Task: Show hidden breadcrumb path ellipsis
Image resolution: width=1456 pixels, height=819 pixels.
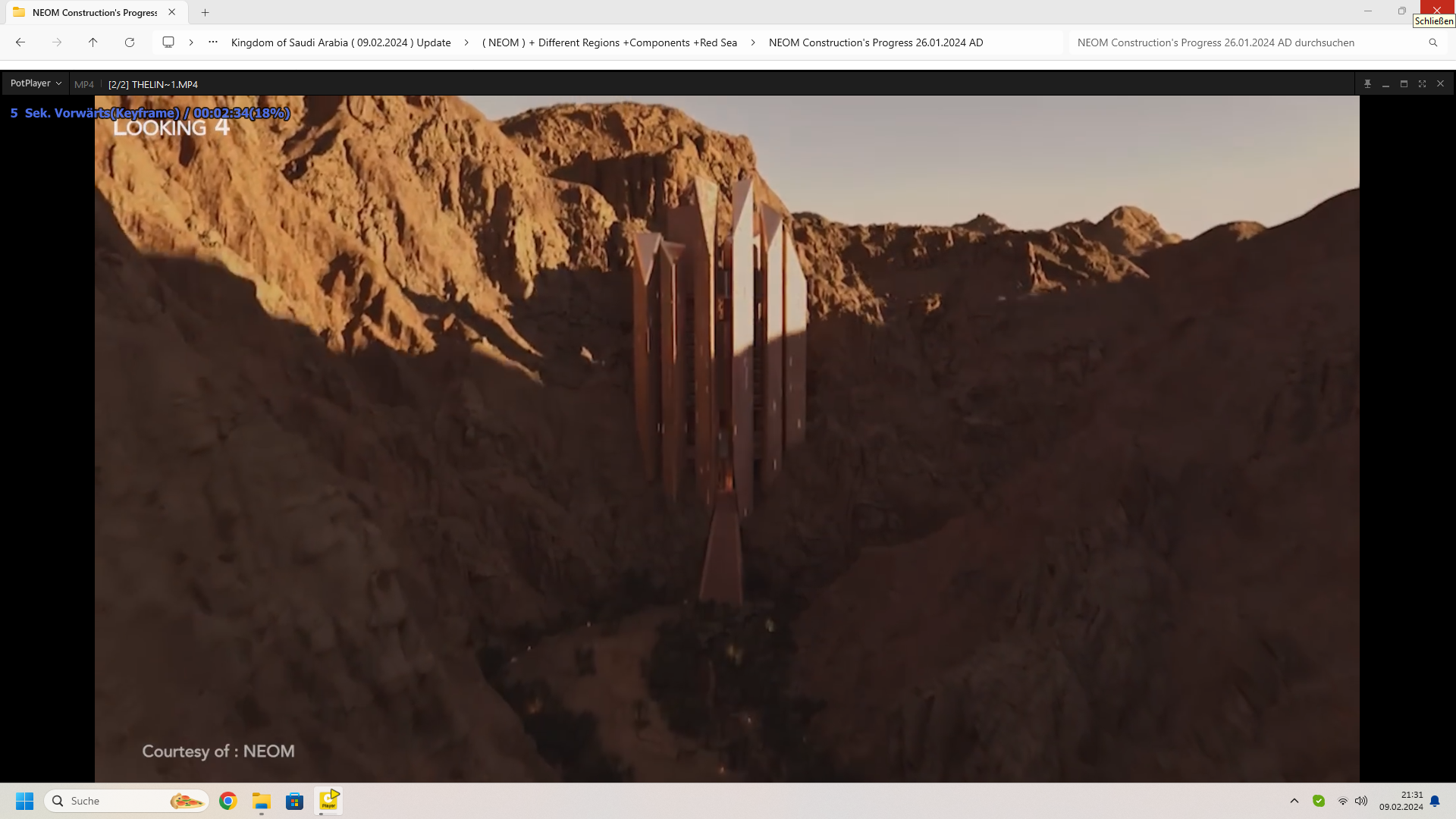Action: pyautogui.click(x=213, y=42)
